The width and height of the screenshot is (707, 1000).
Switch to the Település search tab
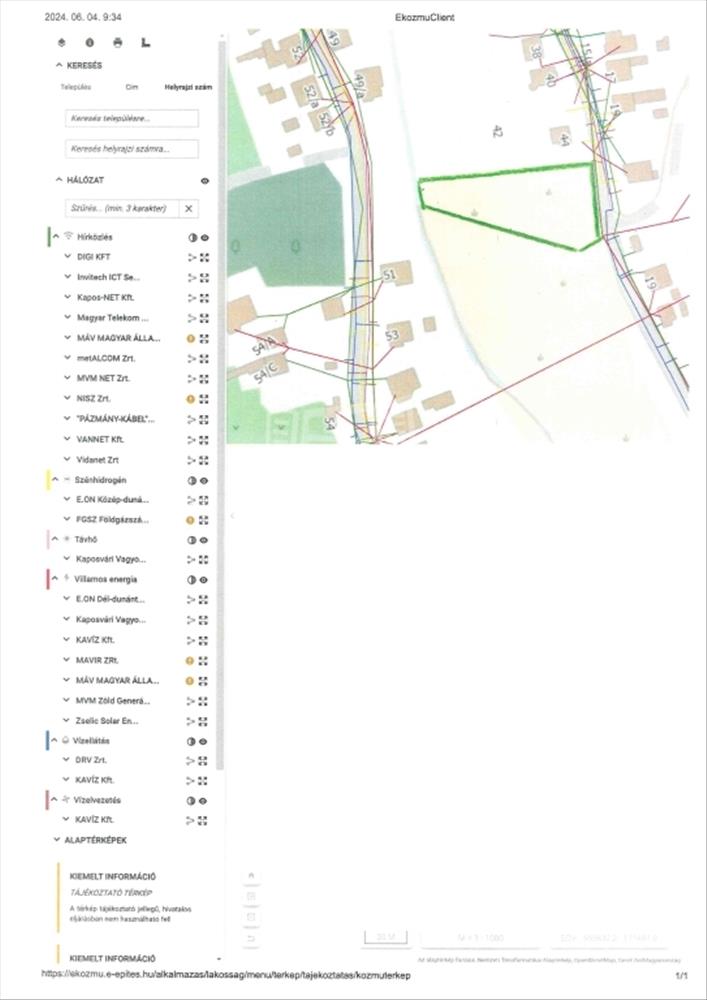tap(76, 88)
